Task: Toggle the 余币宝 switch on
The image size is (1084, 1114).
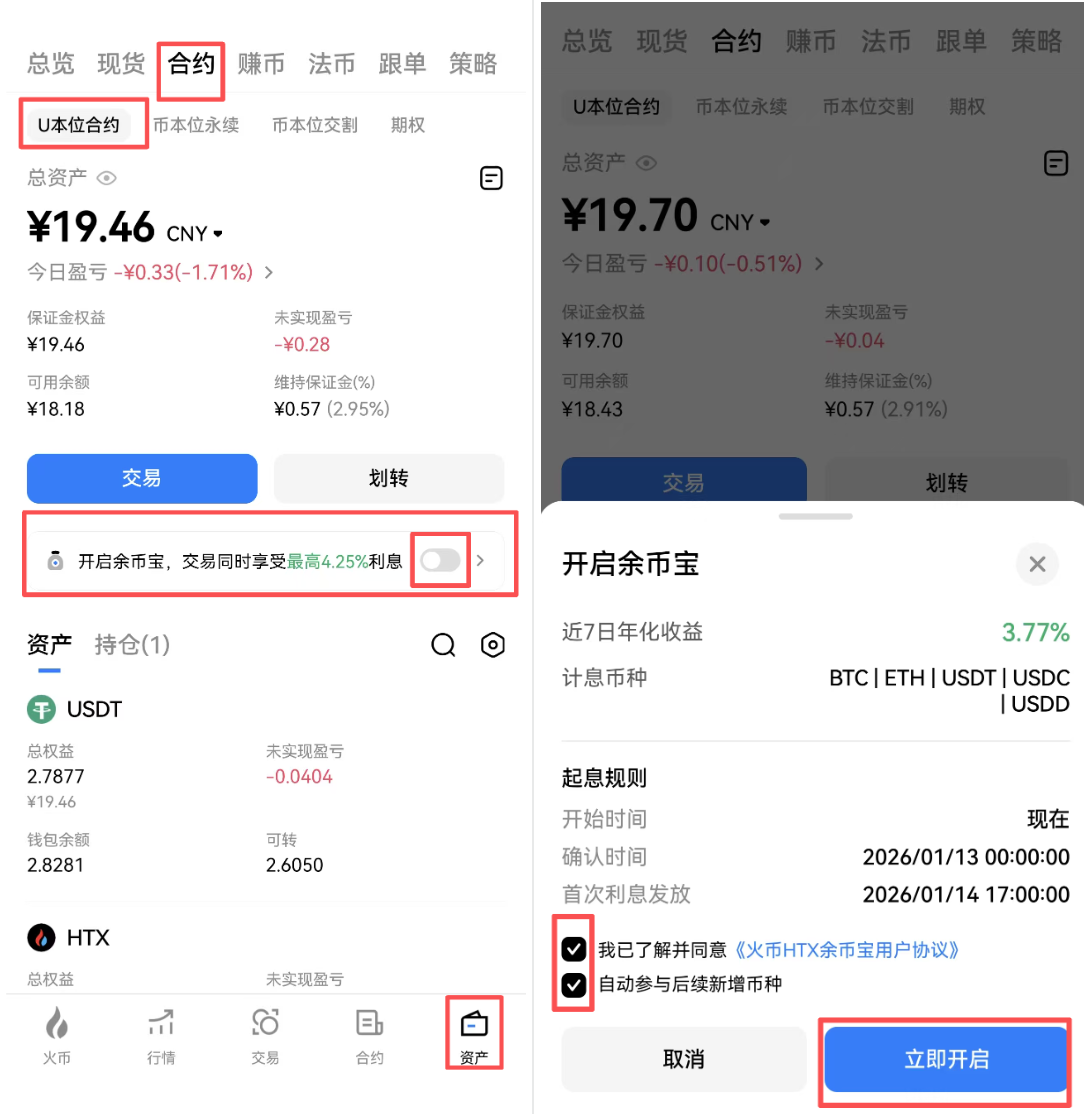Action: [x=440, y=561]
